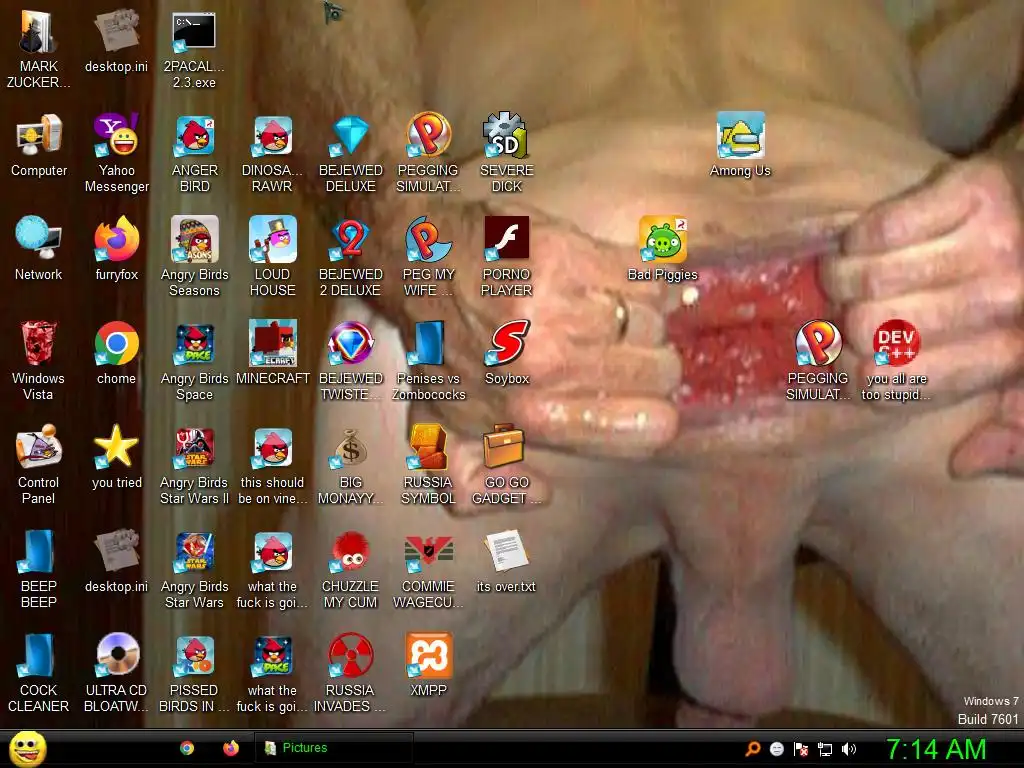Open the MARK ZUCKER... folder icon

(x=39, y=50)
